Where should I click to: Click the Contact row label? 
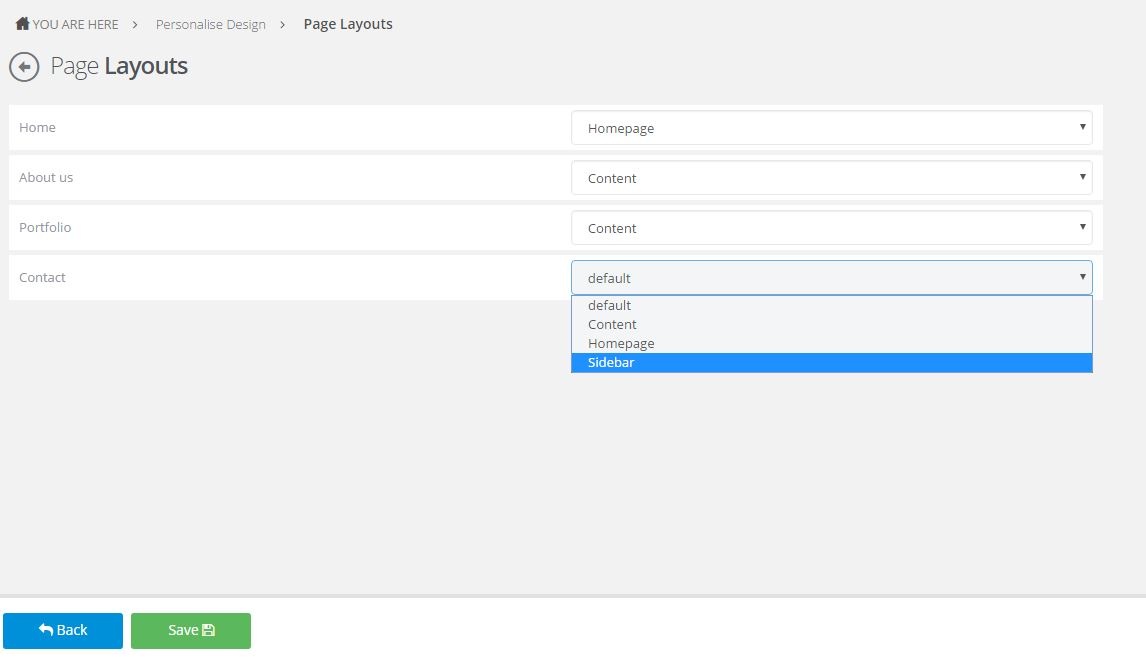point(42,277)
